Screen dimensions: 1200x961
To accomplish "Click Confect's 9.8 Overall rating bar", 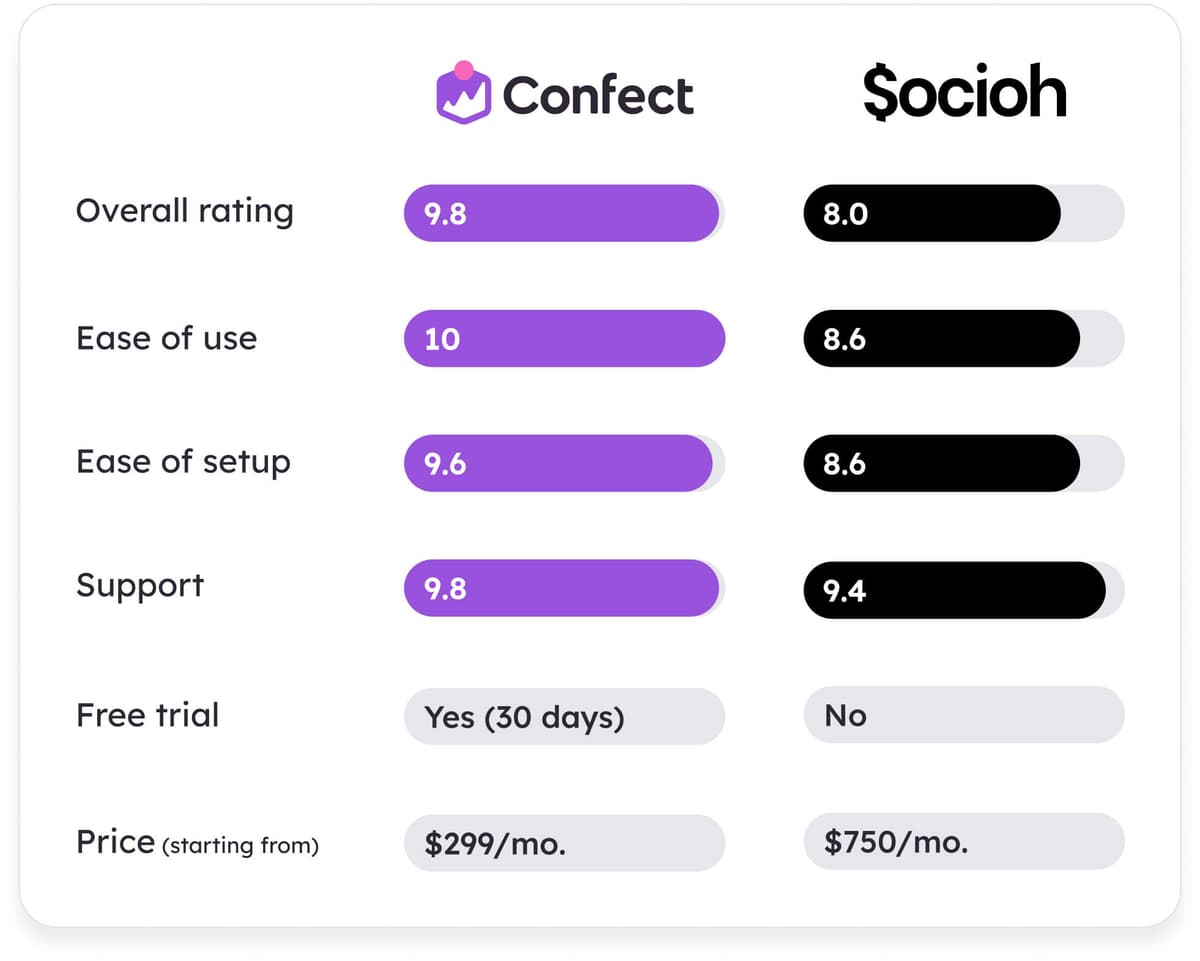I will [x=561, y=213].
